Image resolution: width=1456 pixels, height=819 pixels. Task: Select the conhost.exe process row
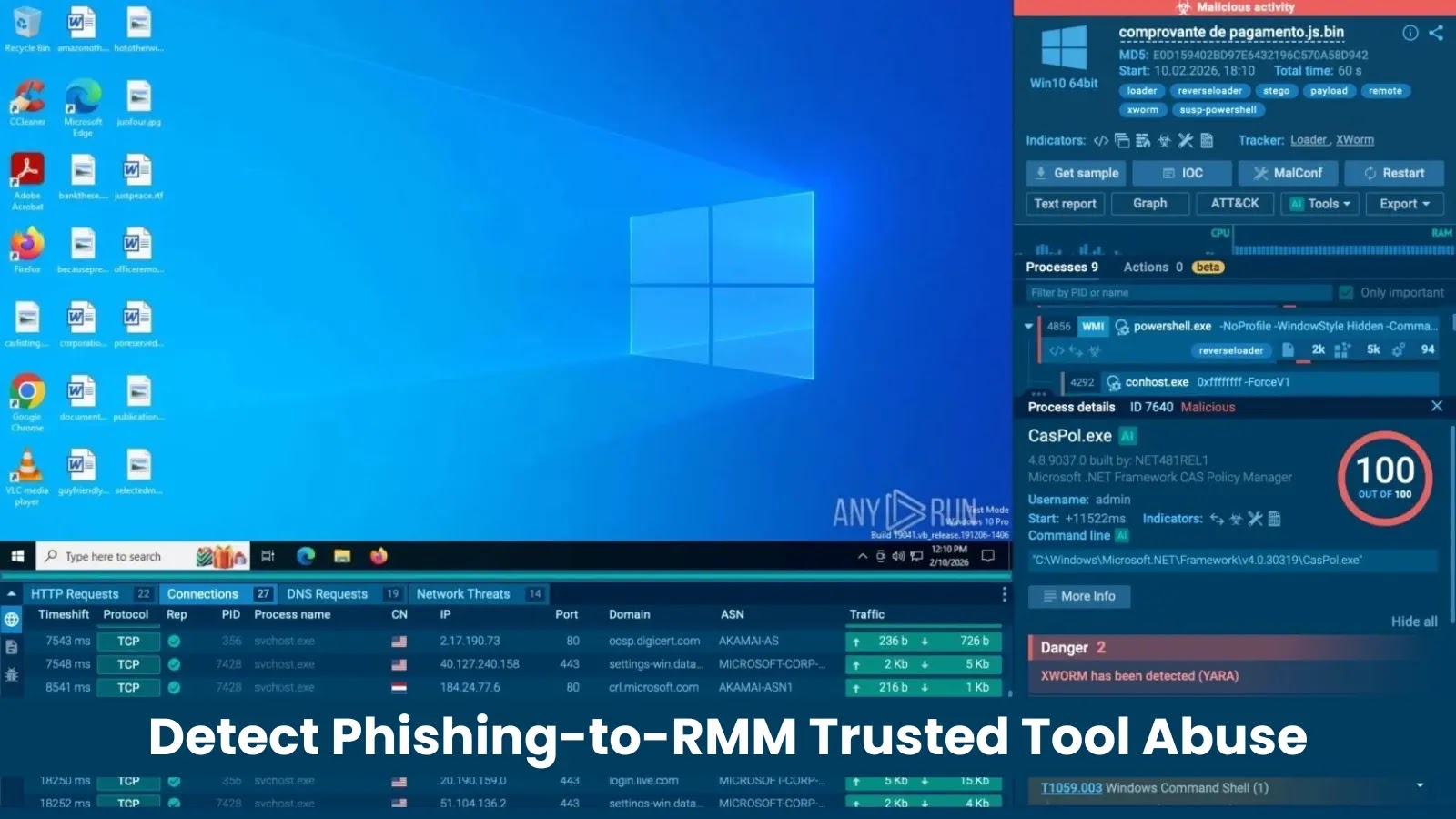[x=1249, y=382]
